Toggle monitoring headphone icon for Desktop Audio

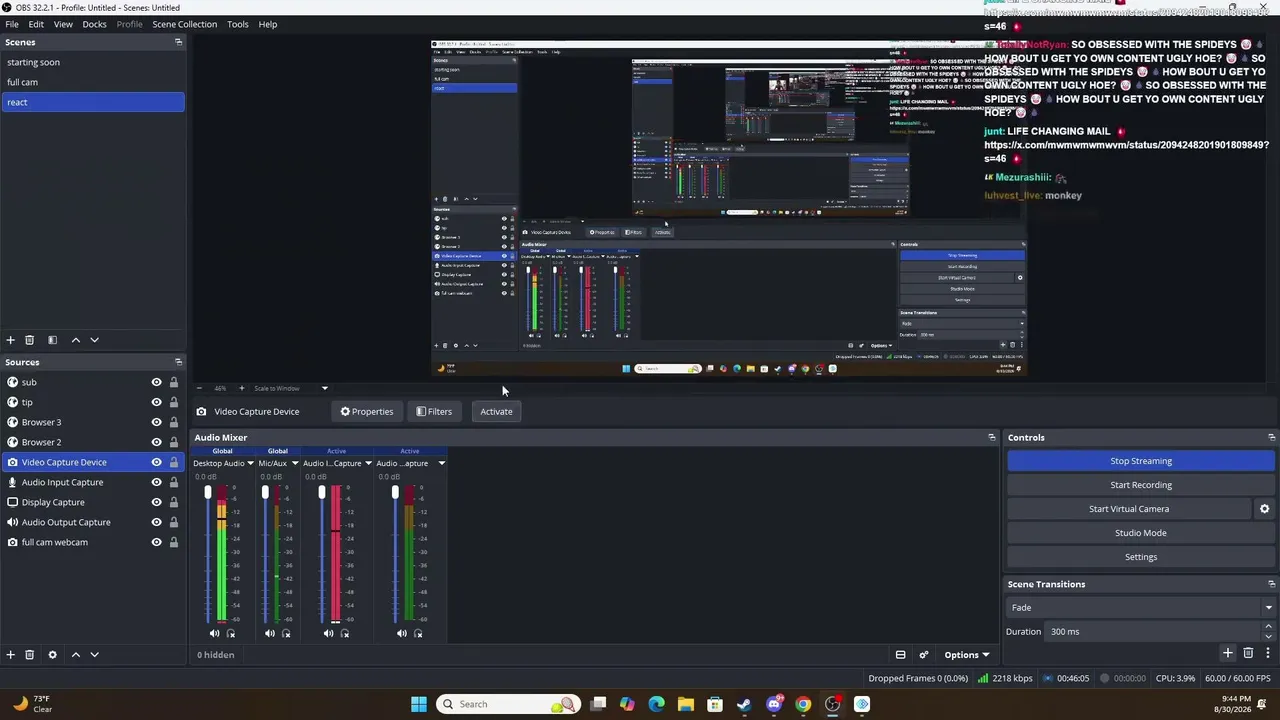point(231,633)
